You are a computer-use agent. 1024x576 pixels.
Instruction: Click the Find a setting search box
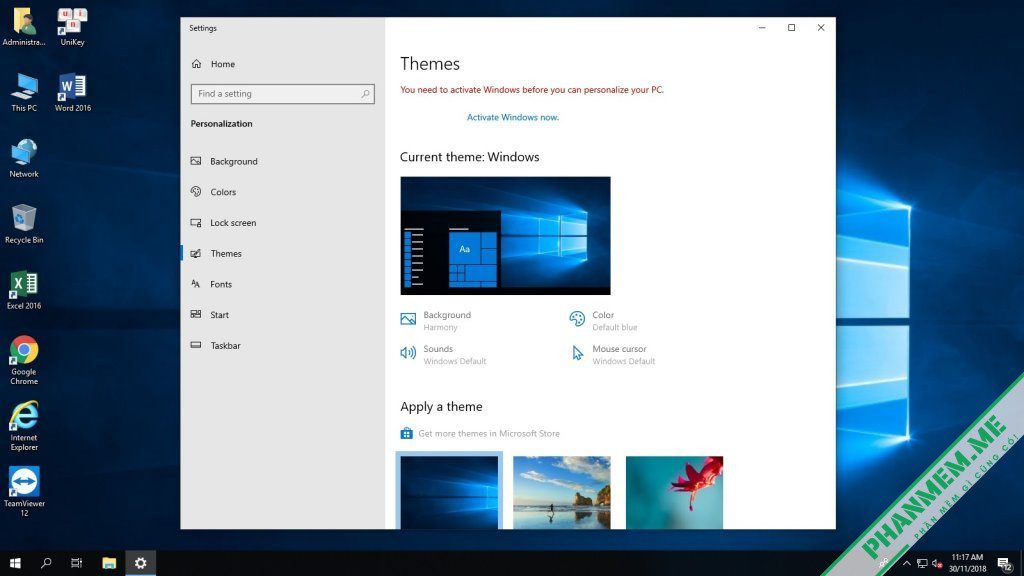tap(282, 94)
